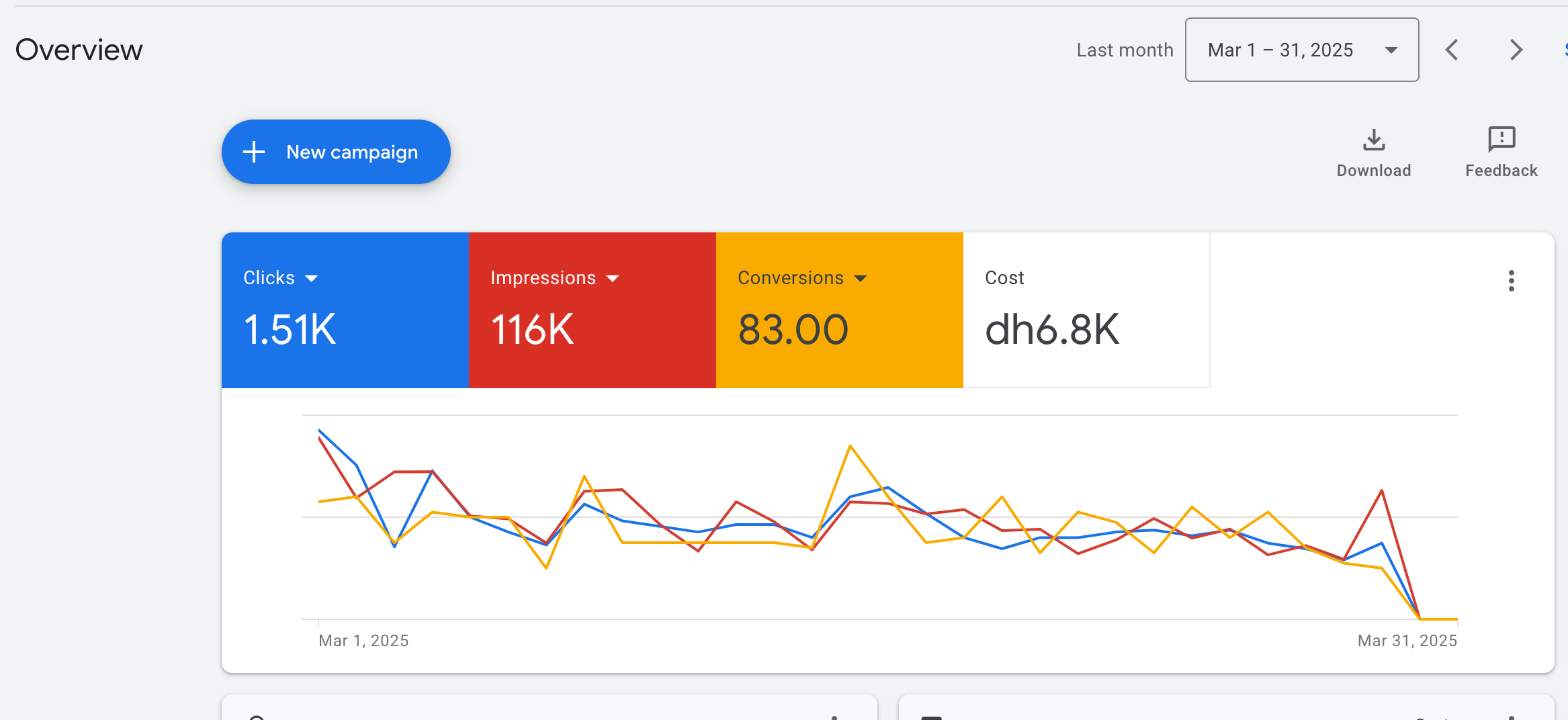Select the Cost dh6.8K scorecard
The image size is (1568, 720).
[x=1086, y=310]
